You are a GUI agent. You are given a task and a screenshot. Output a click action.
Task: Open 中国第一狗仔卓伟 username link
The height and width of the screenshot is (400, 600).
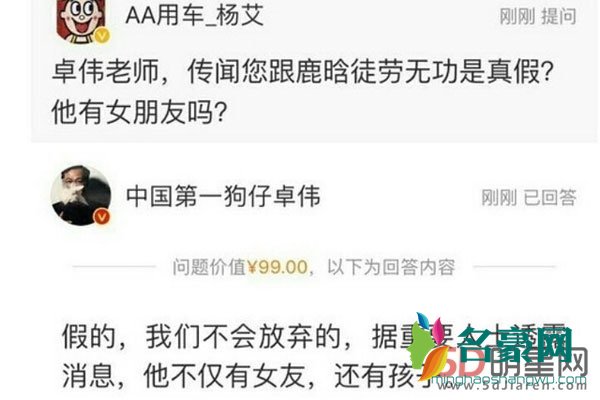(223, 196)
